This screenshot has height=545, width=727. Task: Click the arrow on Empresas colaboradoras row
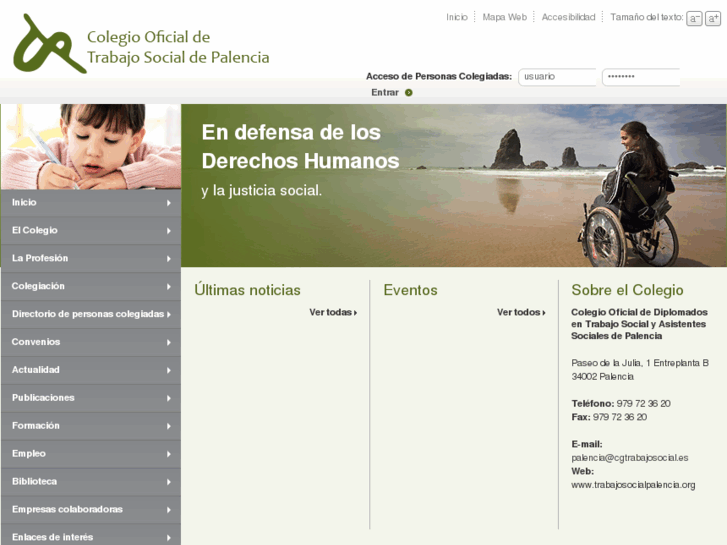click(x=169, y=510)
